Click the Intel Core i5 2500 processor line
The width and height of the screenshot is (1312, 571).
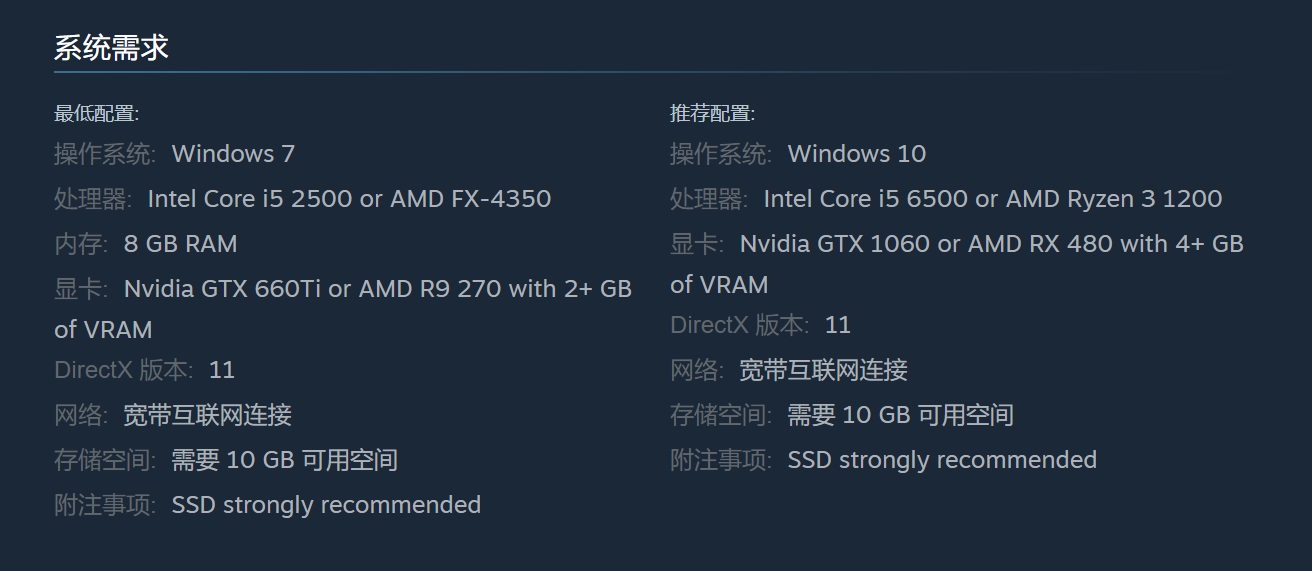(349, 199)
